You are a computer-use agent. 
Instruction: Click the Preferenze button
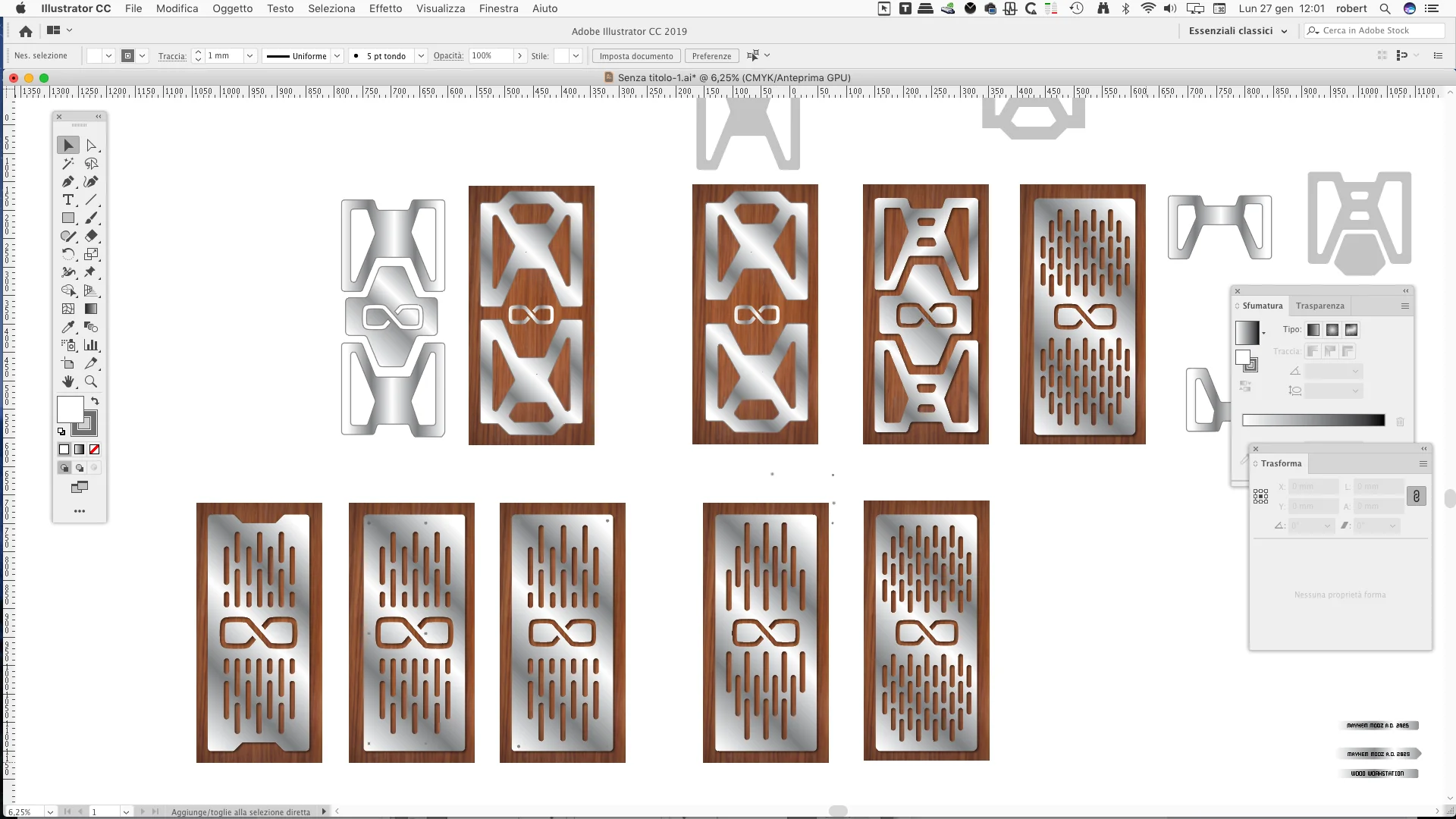(x=711, y=56)
